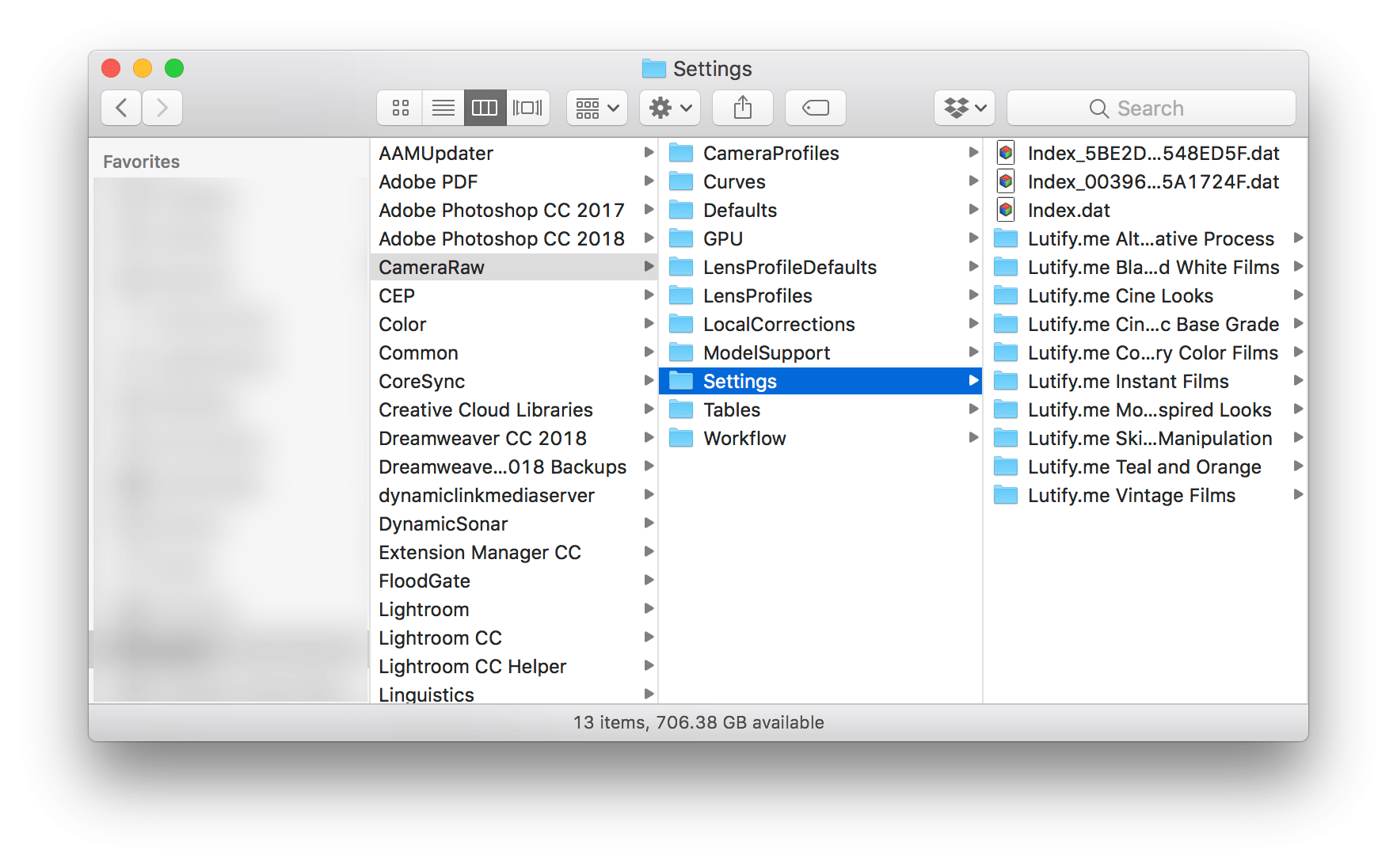Expand Lutify.me Ski...Manipulation arrow

1298,437
